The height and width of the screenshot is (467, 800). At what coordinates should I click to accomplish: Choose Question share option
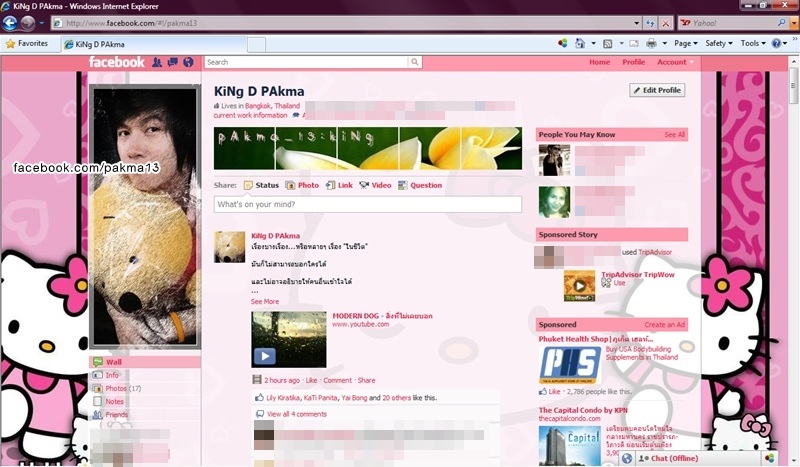pos(420,185)
